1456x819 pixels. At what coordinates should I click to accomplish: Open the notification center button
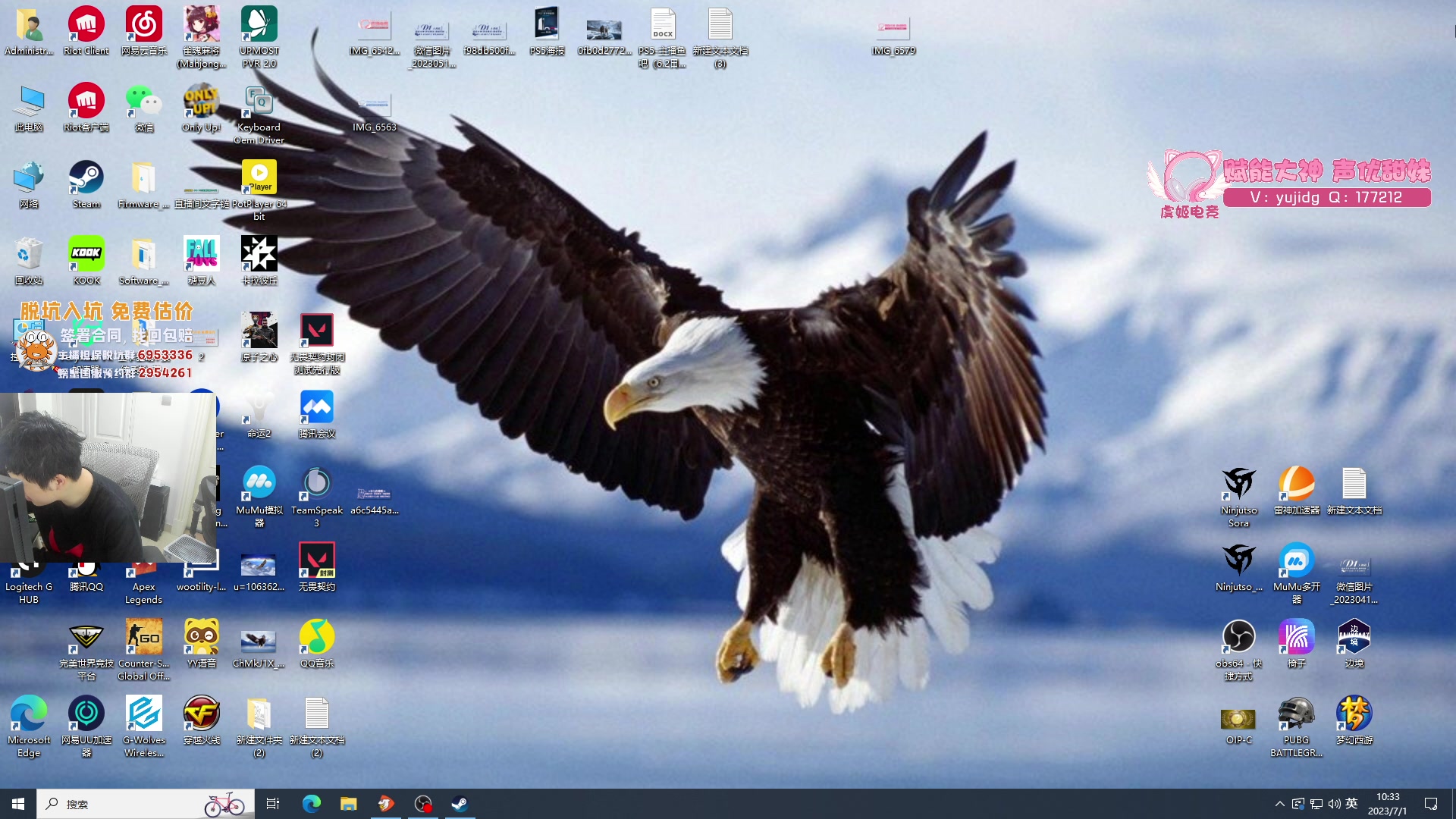(x=1431, y=804)
